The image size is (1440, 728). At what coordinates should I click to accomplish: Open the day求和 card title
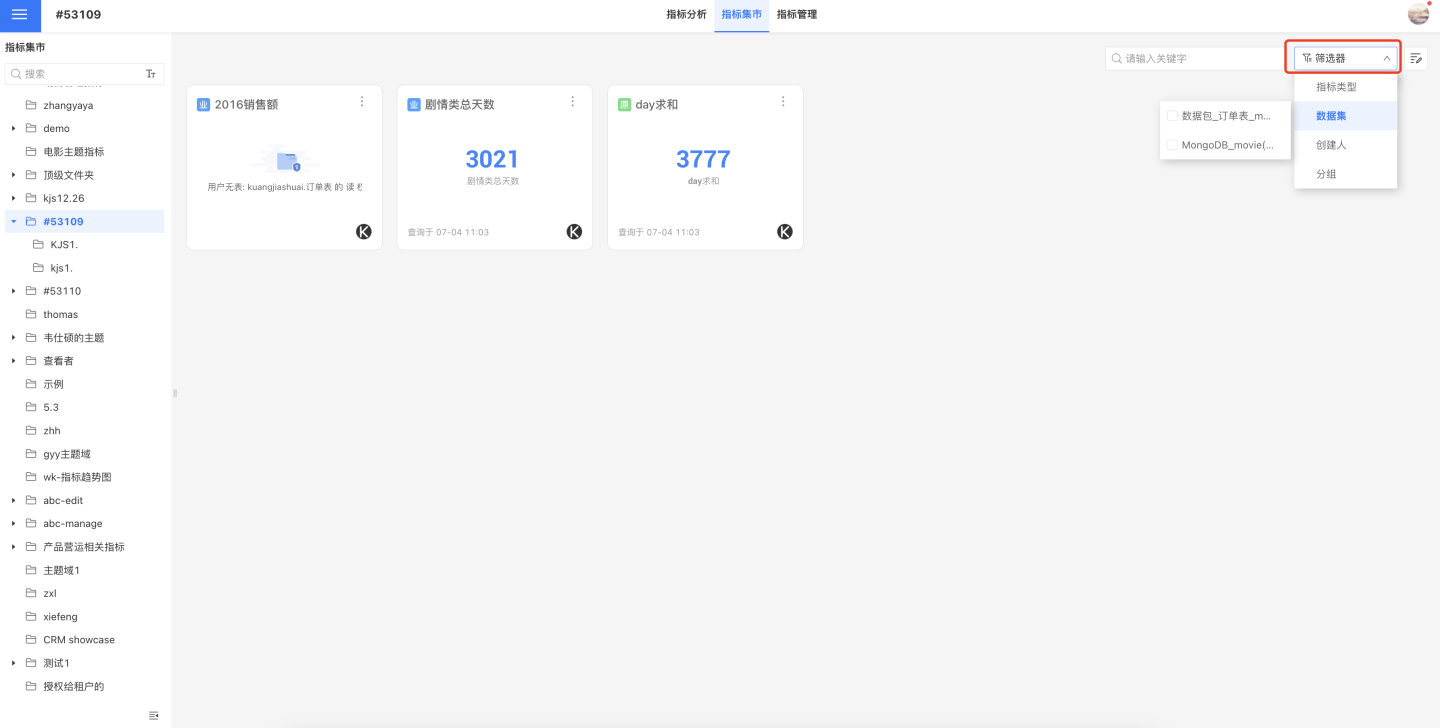[x=657, y=104]
